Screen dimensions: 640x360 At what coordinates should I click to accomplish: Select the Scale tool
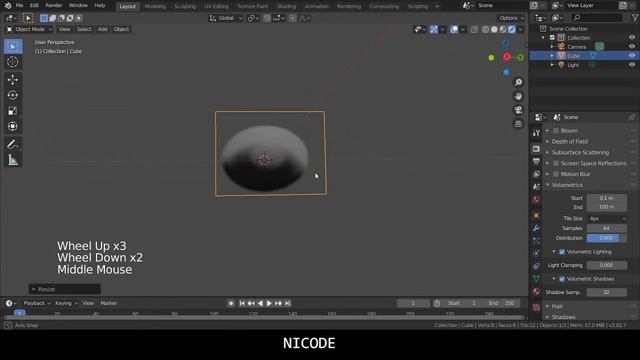tap(13, 111)
